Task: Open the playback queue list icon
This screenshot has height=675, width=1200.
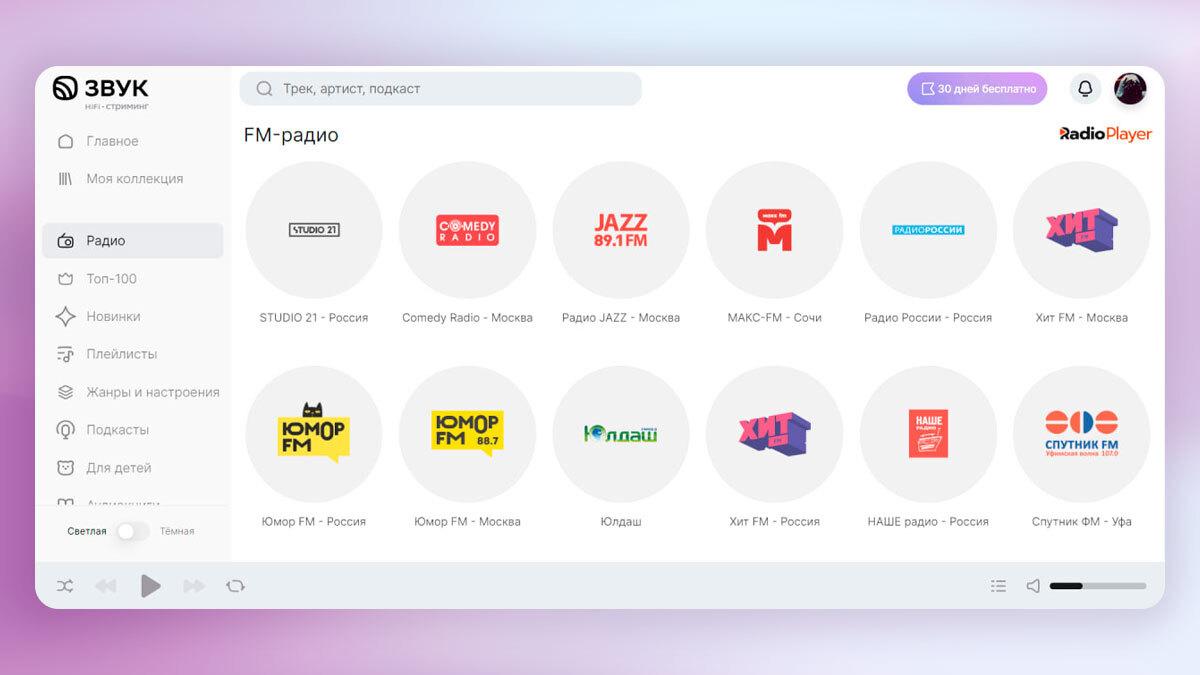Action: [x=998, y=586]
